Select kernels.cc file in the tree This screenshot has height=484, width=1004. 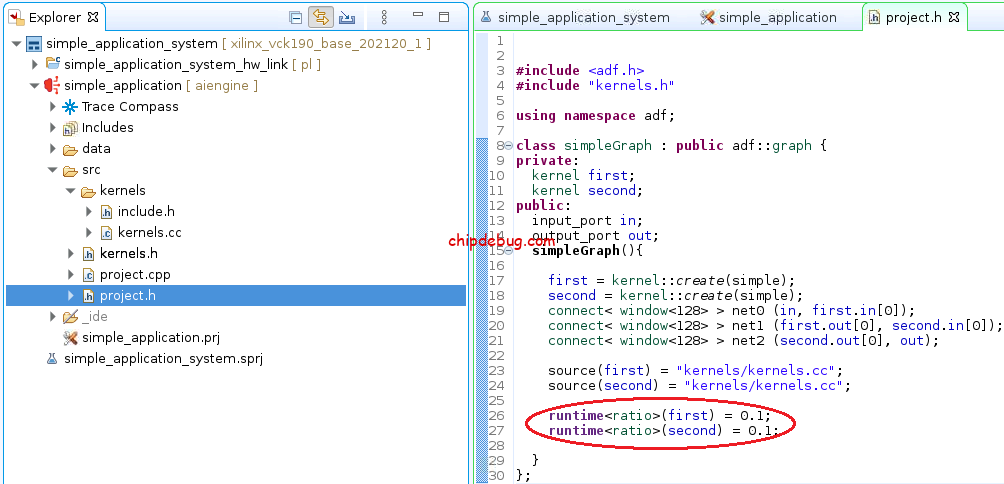click(149, 233)
